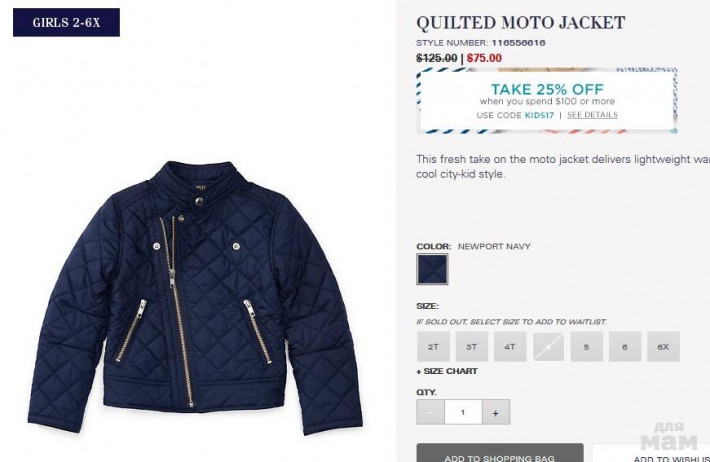Viewport: 710px width, 462px height.
Task: Open the See Details promo link
Action: click(x=592, y=115)
